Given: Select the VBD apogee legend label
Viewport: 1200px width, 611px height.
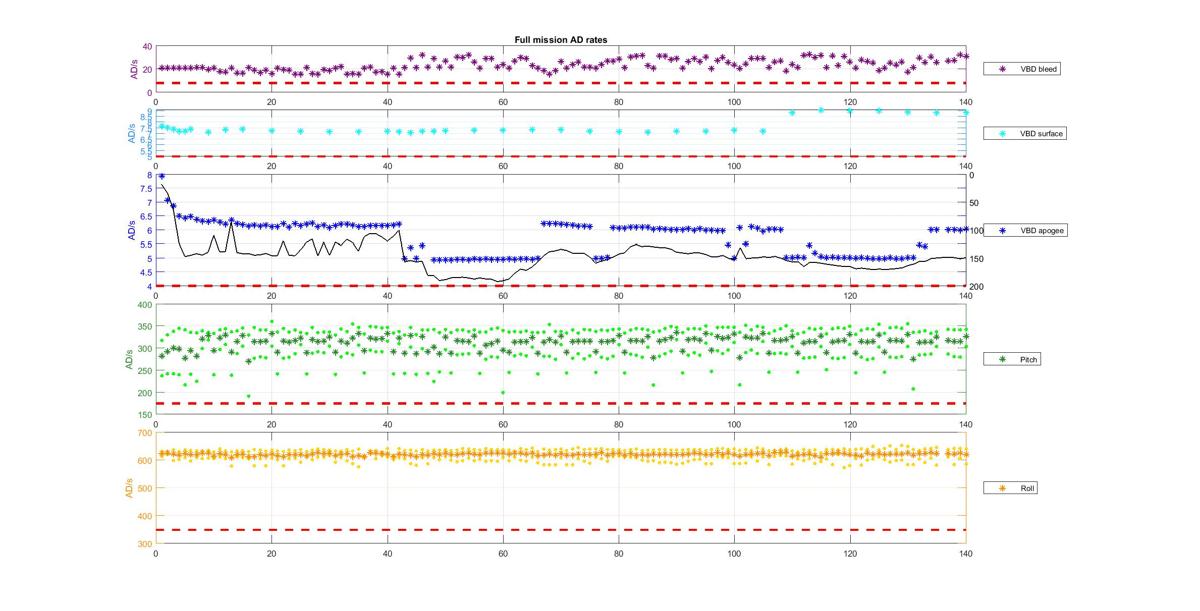Looking at the screenshot, I should (x=1042, y=230).
